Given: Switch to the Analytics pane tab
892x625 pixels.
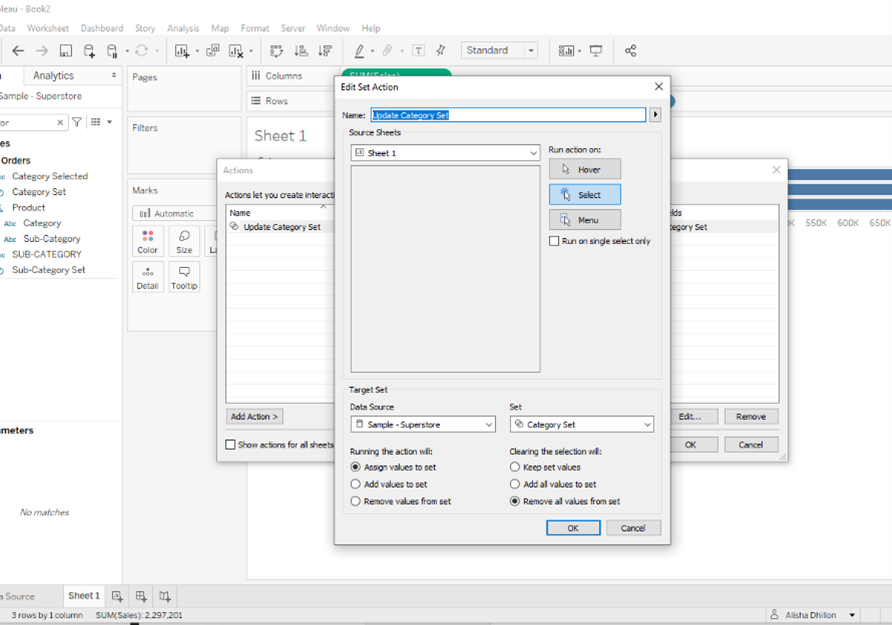Looking at the screenshot, I should coord(53,75).
